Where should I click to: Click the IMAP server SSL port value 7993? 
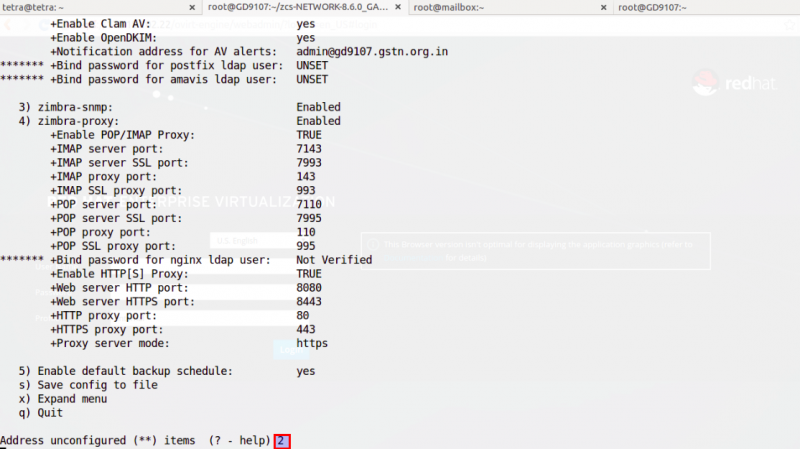point(309,162)
